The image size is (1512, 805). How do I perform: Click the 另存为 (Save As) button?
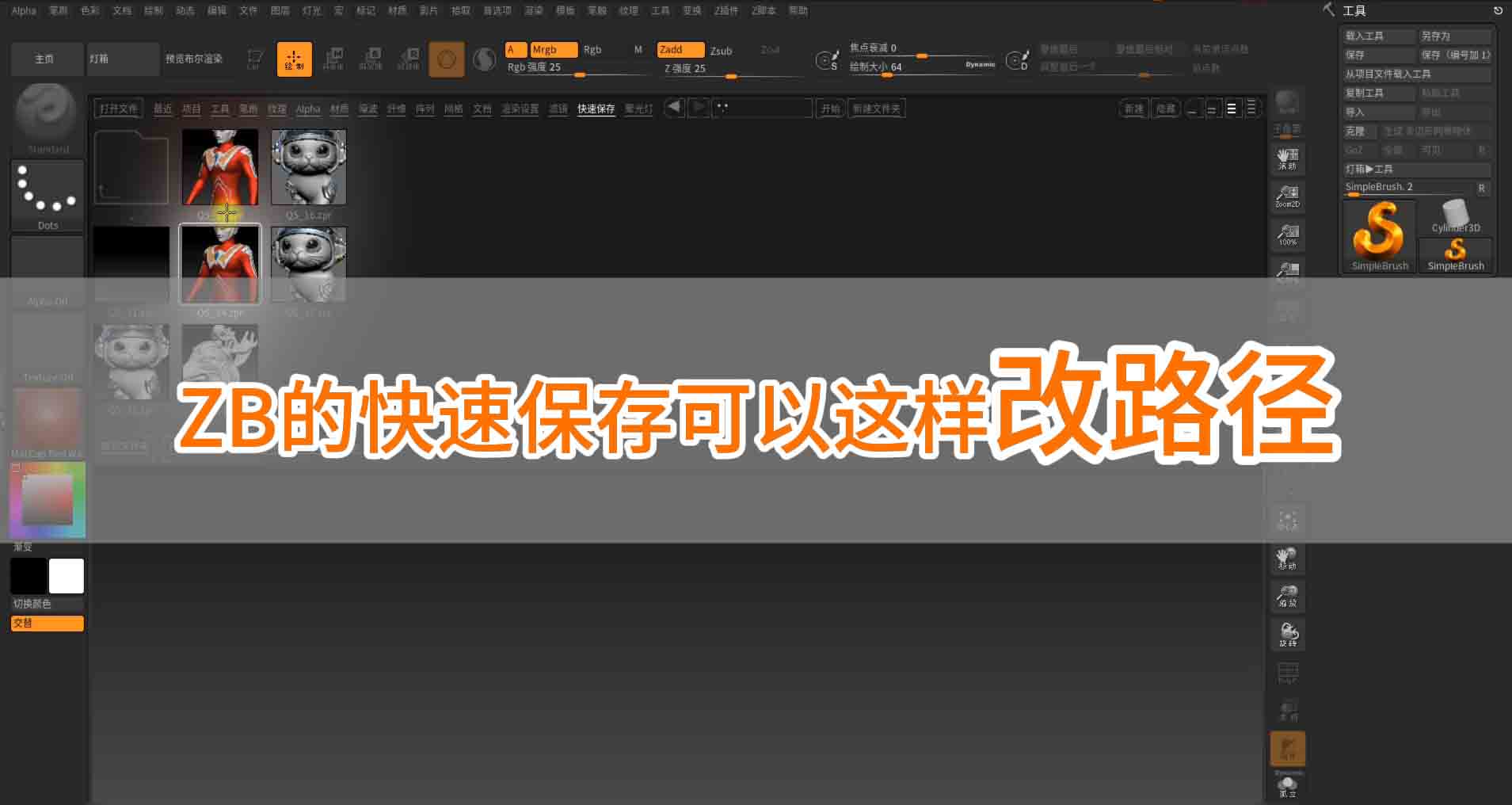click(x=1454, y=36)
